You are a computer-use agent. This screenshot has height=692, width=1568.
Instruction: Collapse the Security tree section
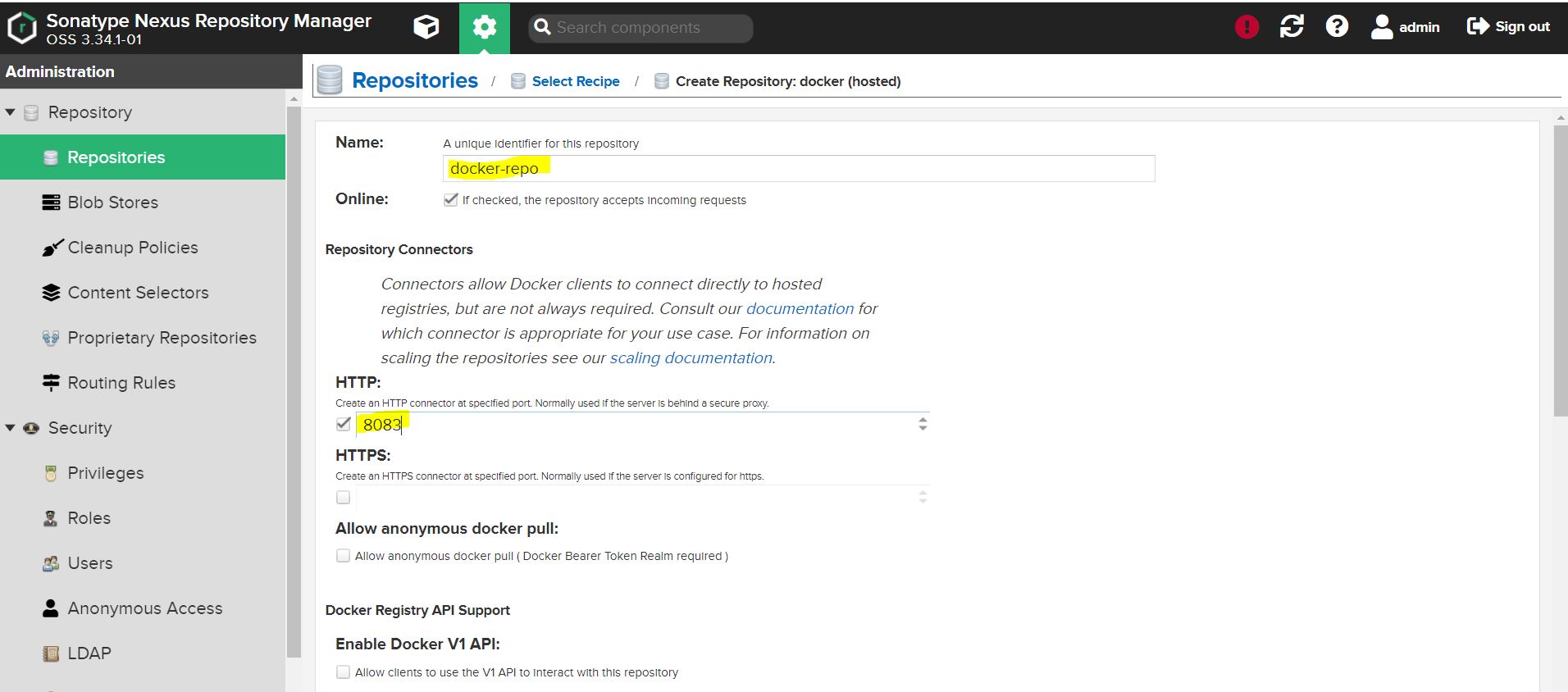[10, 428]
